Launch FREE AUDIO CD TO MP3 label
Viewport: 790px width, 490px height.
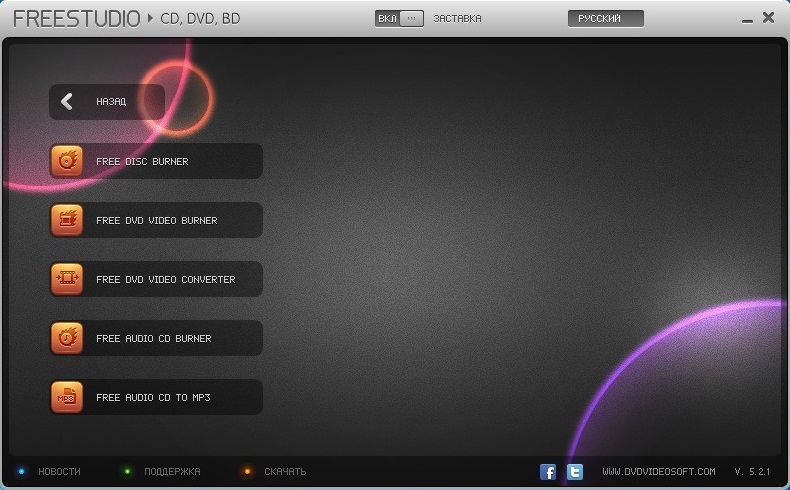pyautogui.click(x=153, y=397)
